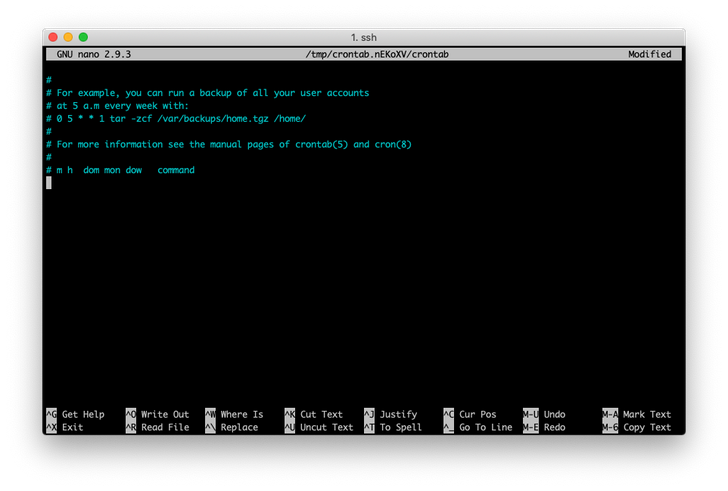
Task: Click the M-U Undo shortcut
Action: click(x=544, y=414)
